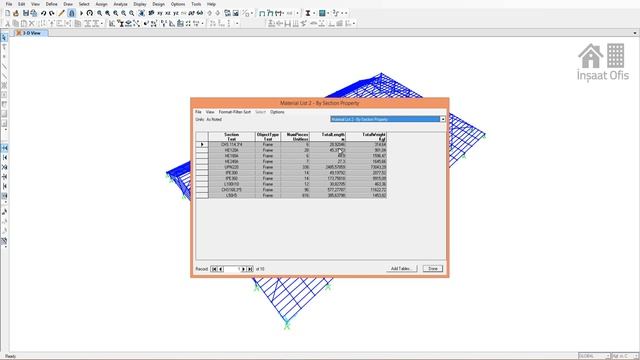Click the Save model icon
The height and width of the screenshot is (360, 640).
[x=26, y=13]
